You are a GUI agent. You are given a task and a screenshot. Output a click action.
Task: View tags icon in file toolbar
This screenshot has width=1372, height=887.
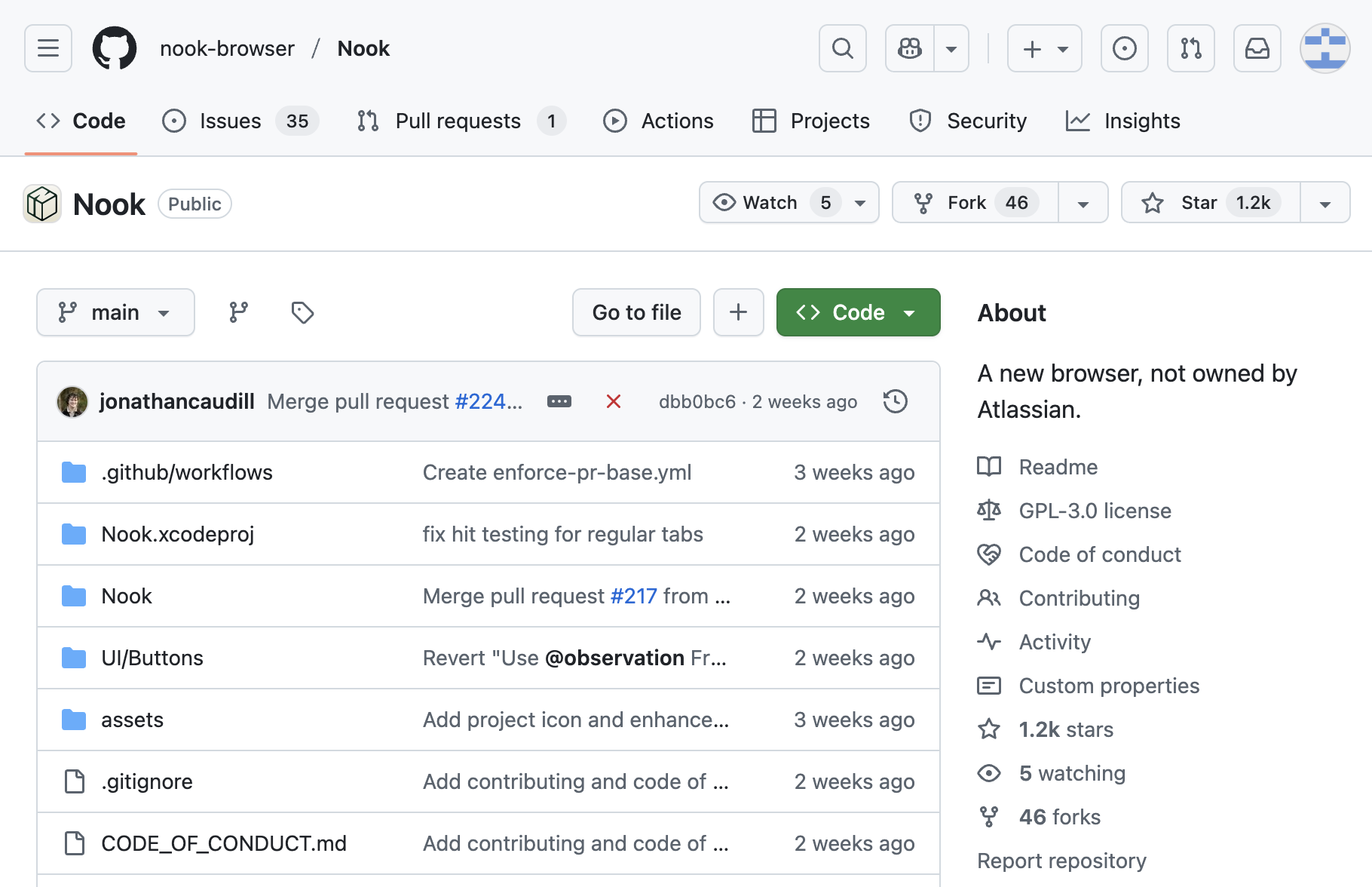[x=302, y=312]
